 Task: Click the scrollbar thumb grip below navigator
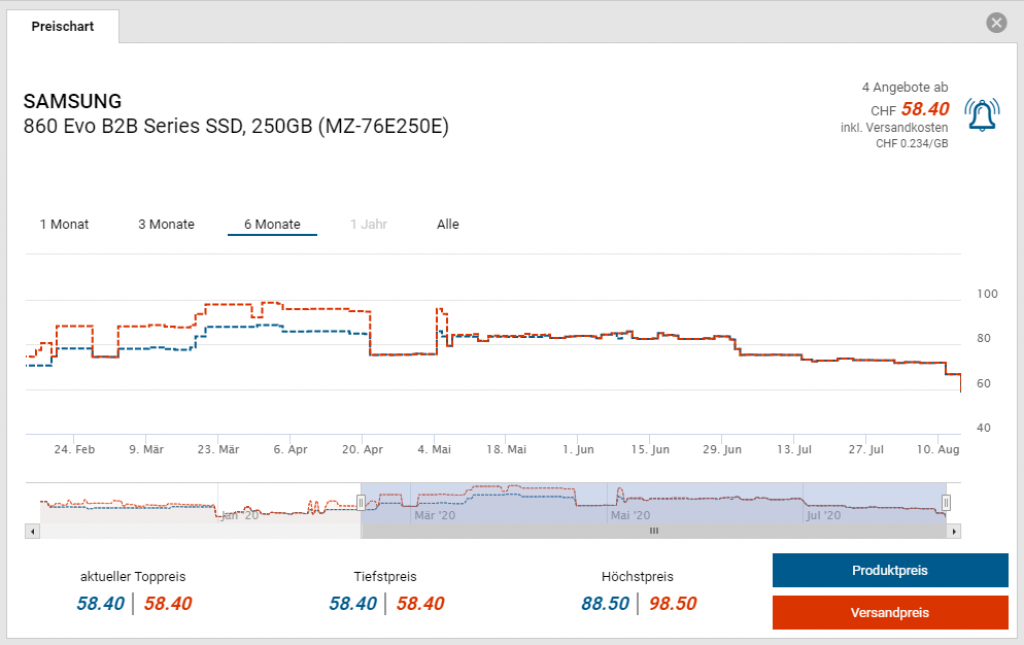(x=654, y=531)
